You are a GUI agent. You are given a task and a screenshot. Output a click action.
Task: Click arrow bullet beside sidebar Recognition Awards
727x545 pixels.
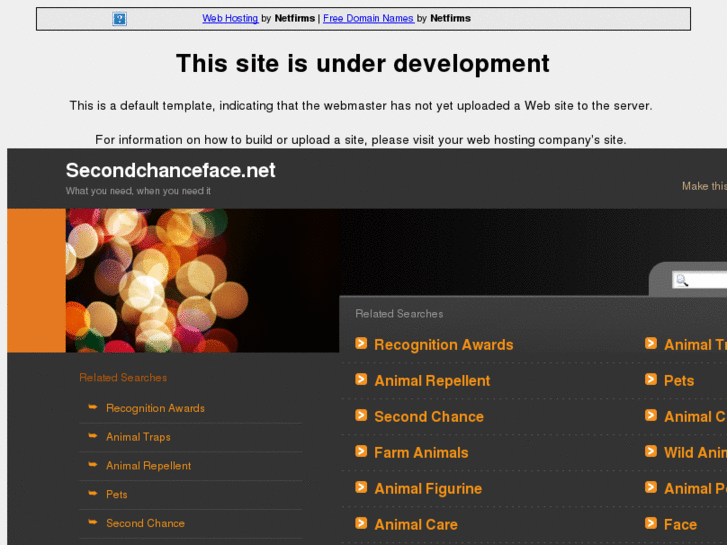click(x=93, y=407)
